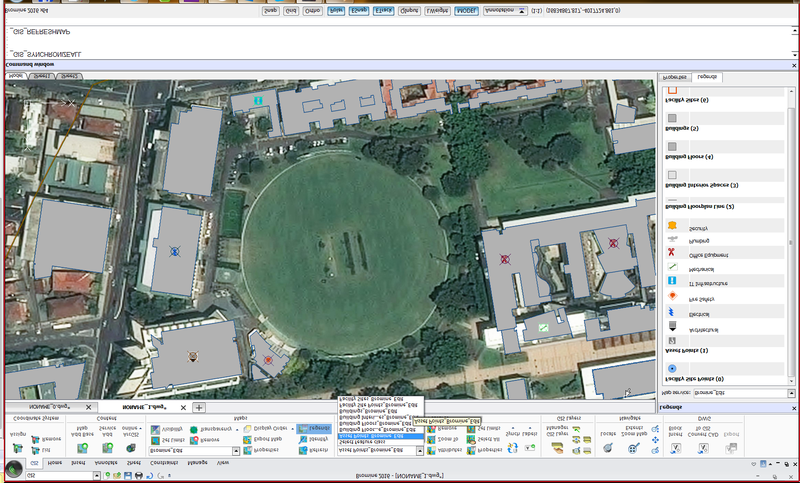
Task: Click the Add Service icon
Action: (107, 447)
